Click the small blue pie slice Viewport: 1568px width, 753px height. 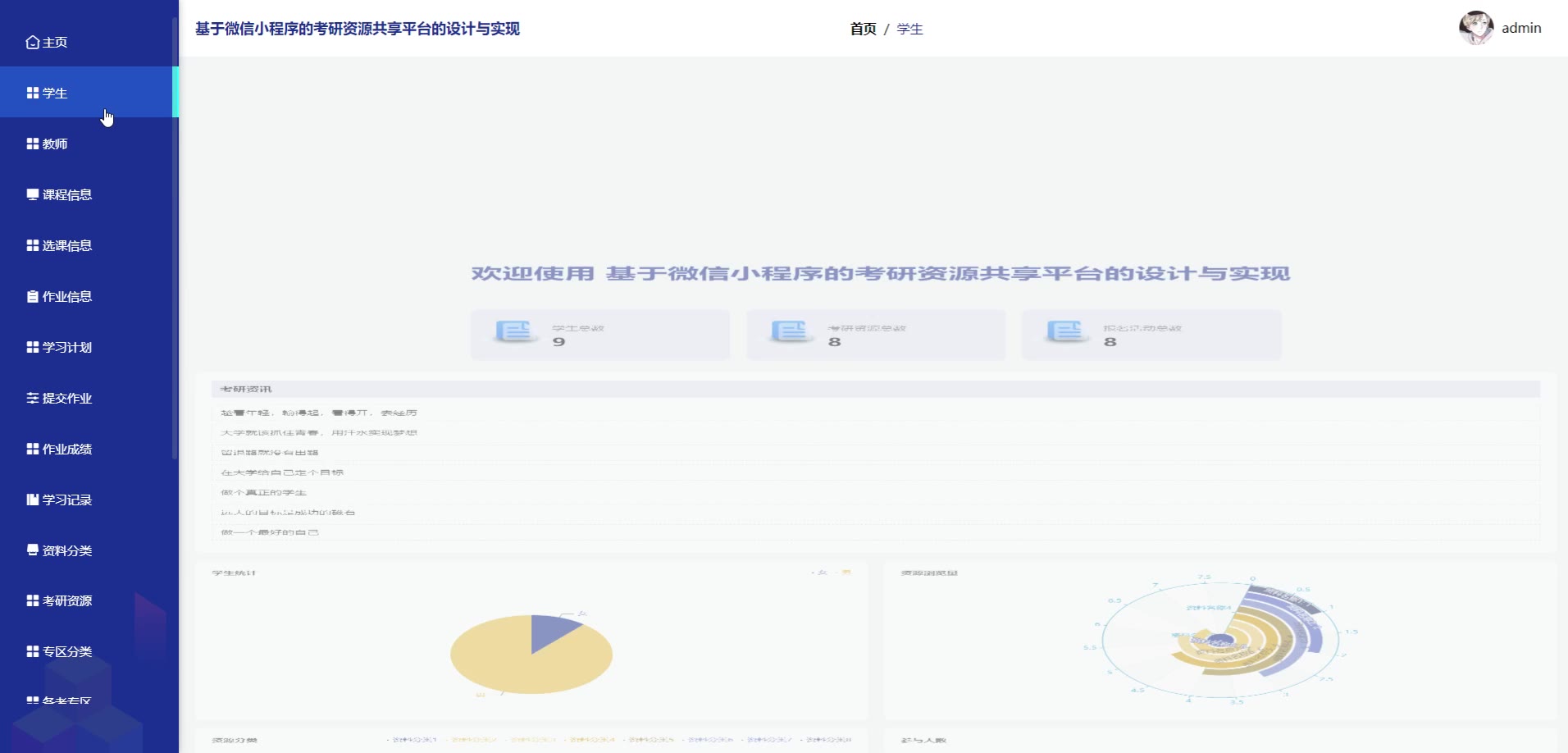(549, 629)
